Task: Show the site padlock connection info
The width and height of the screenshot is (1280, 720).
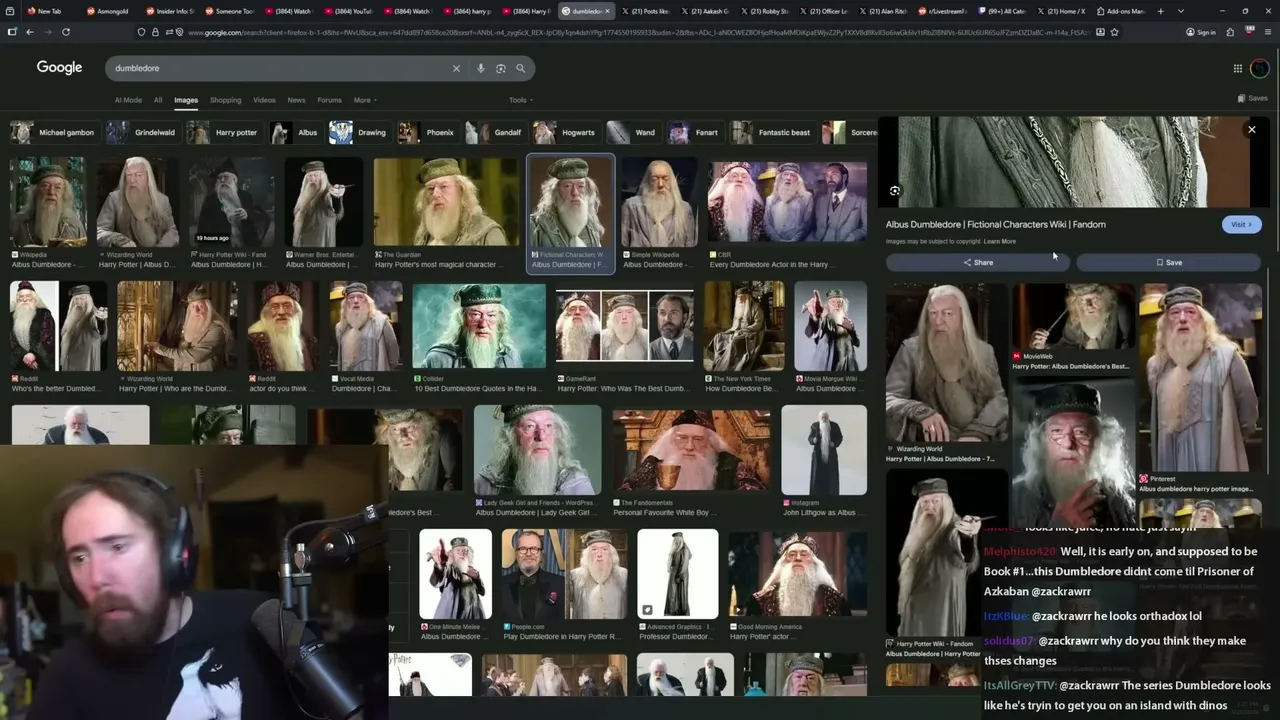Action: 155,32
